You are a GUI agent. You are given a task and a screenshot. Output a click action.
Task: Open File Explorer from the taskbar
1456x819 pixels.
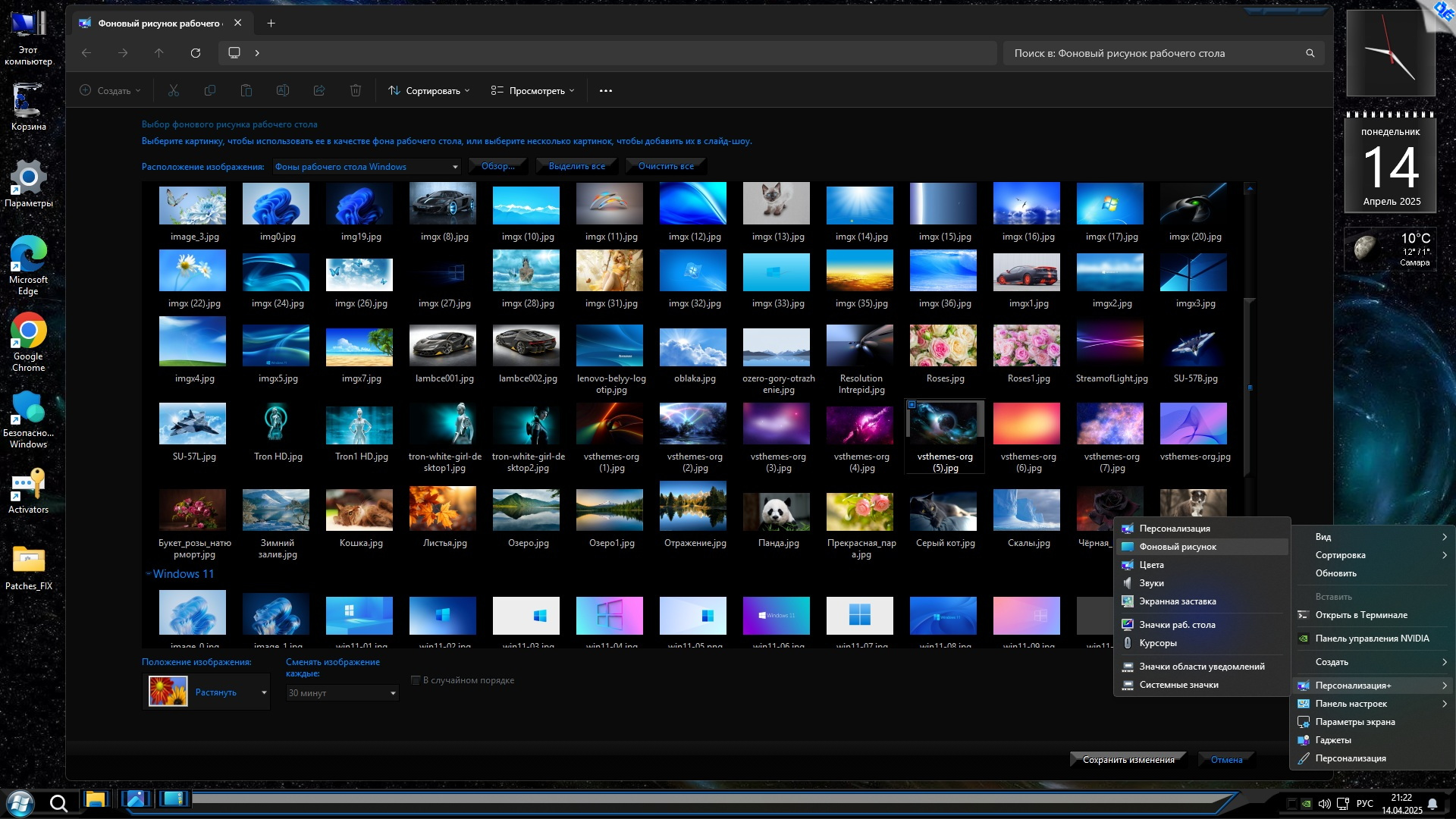(96, 800)
